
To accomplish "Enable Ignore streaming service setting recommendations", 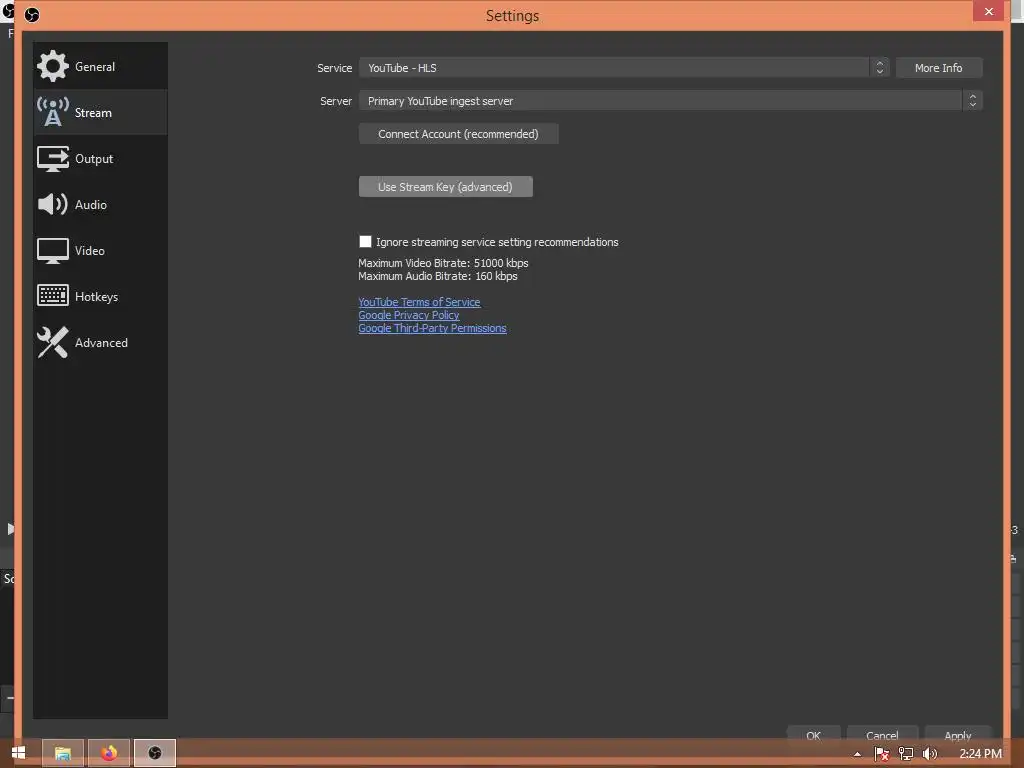I will pyautogui.click(x=365, y=242).
